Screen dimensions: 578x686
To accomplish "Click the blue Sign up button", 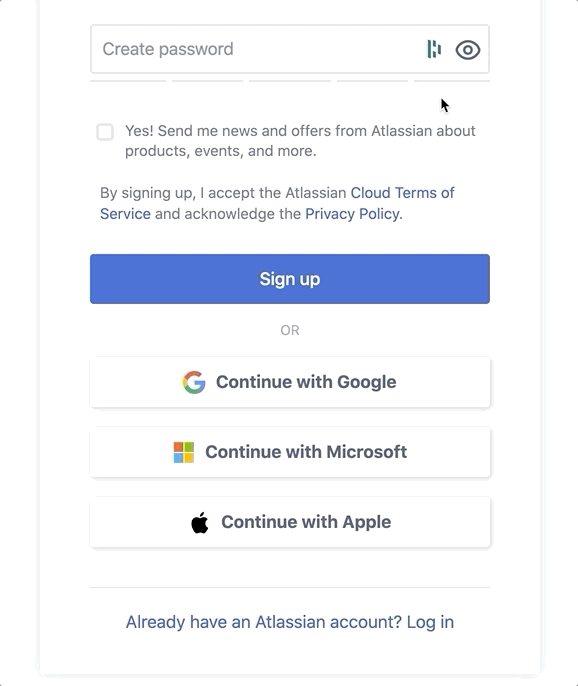I will click(x=290, y=279).
